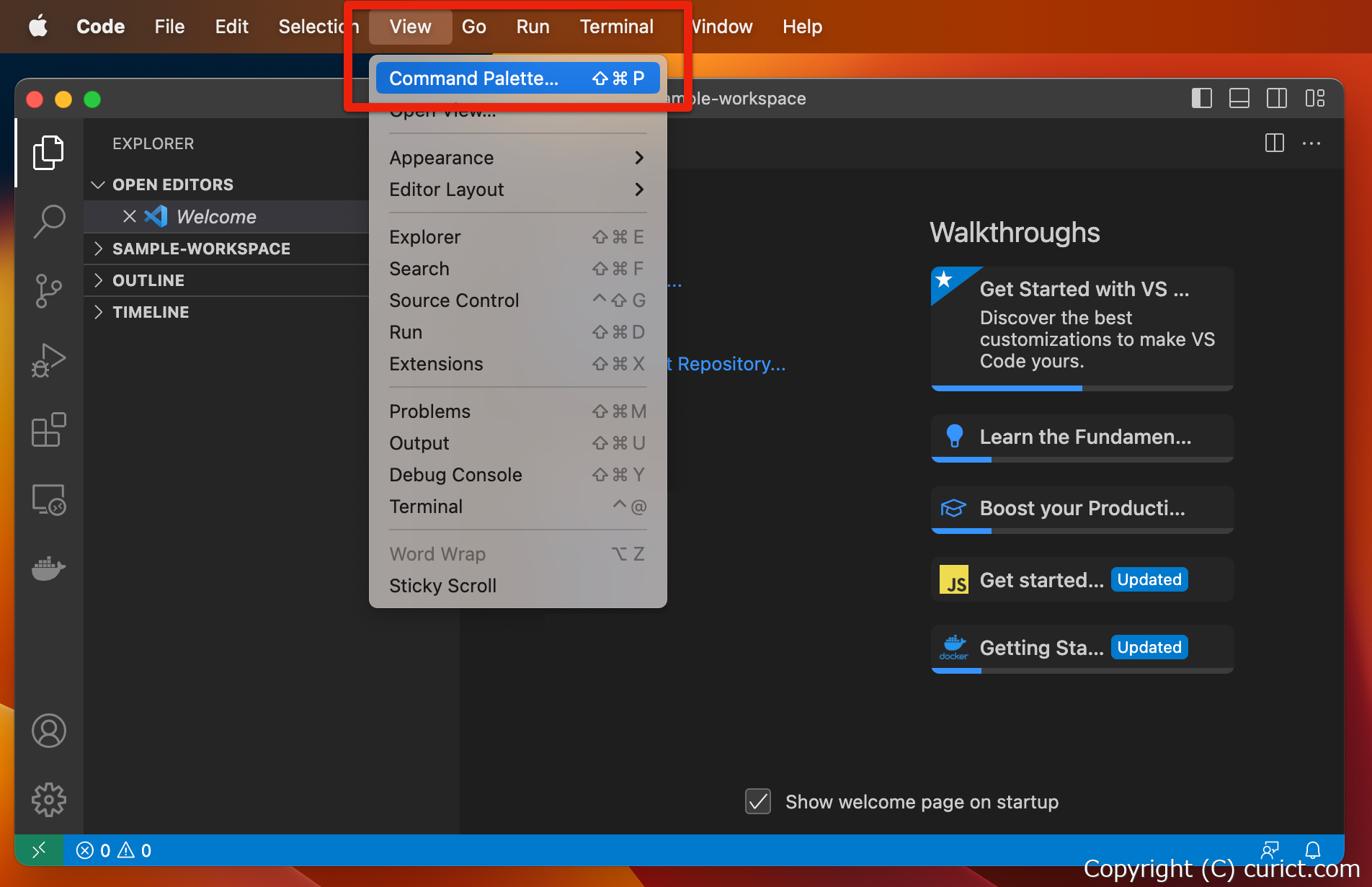
Task: Open the Editor Layout submenu
Action: click(x=517, y=190)
